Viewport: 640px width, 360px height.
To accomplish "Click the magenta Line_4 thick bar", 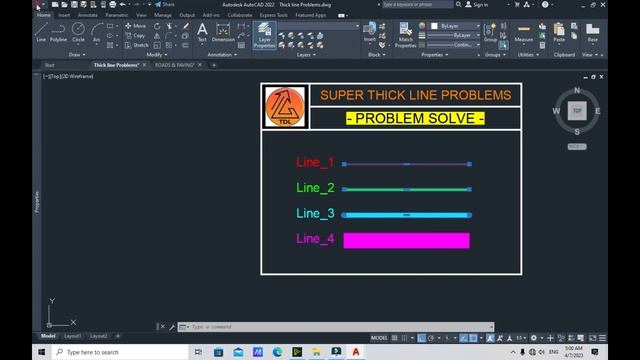I will coord(407,241).
